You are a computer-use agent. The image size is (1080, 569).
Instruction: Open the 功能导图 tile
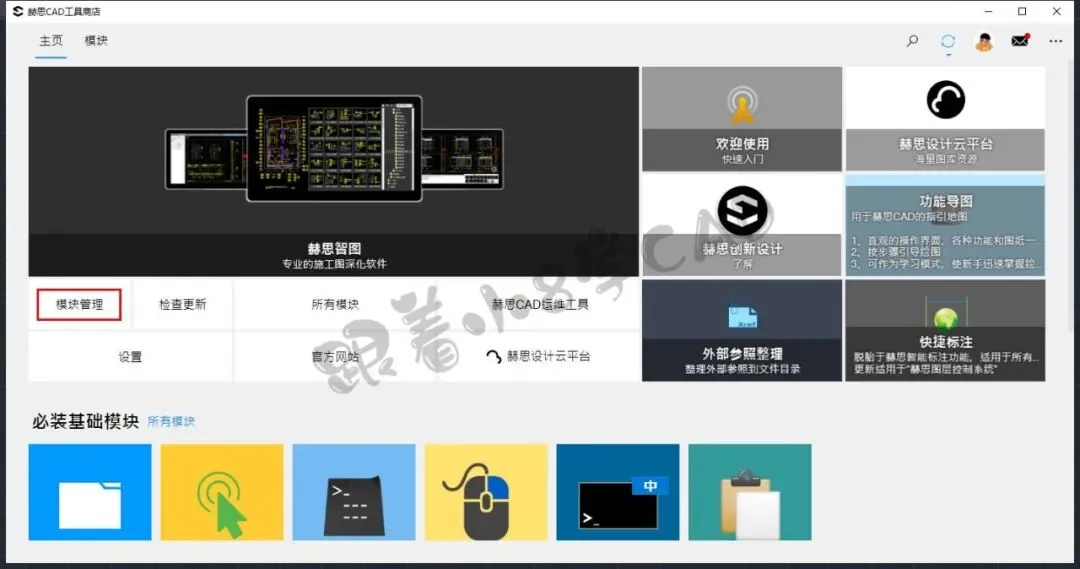point(945,225)
